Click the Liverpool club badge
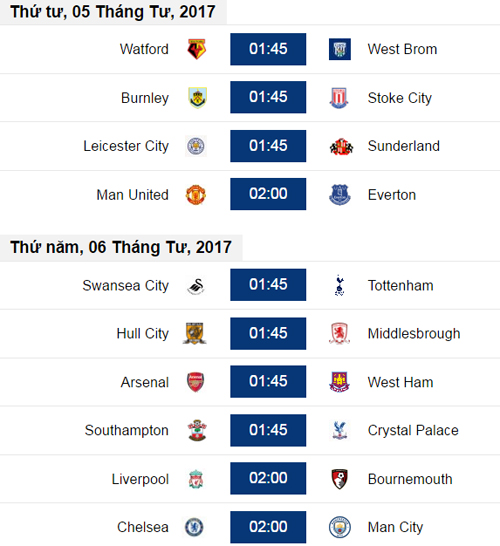Image resolution: width=500 pixels, height=546 pixels. 196,479
